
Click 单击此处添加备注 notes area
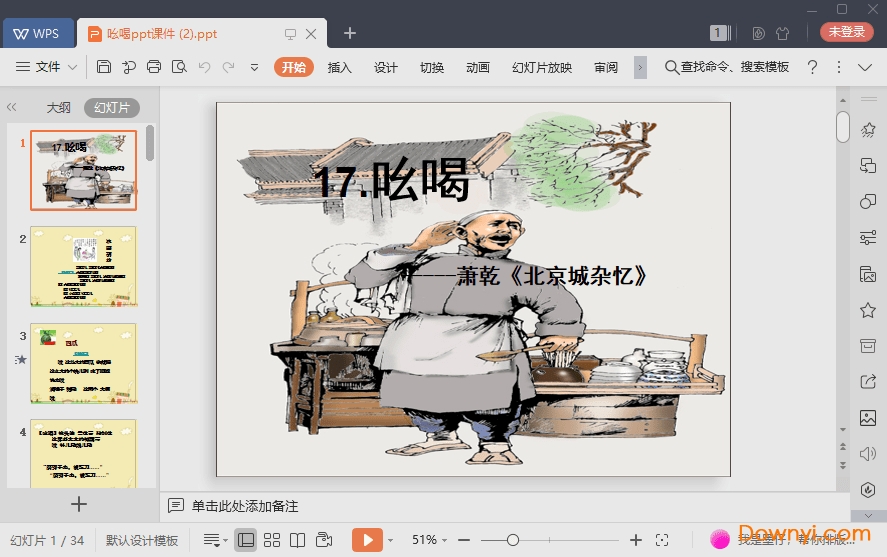point(245,506)
